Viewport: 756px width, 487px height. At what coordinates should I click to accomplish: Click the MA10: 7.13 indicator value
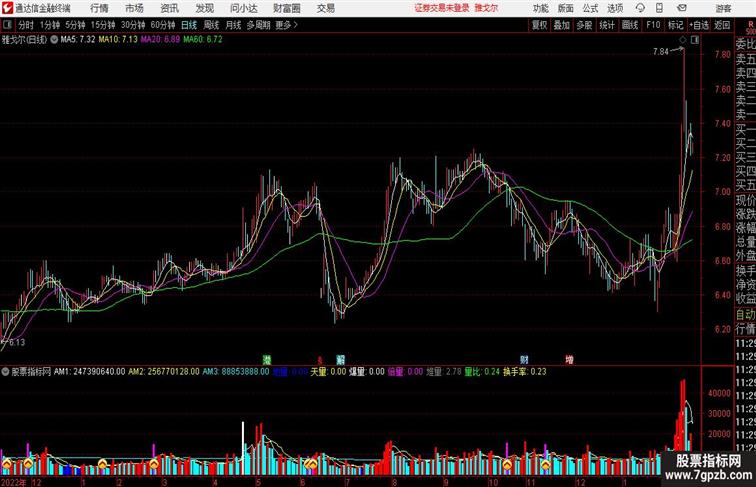[118, 40]
